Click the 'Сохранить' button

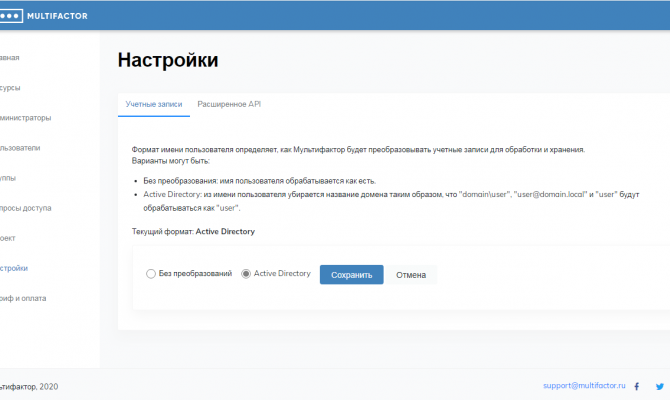point(351,275)
